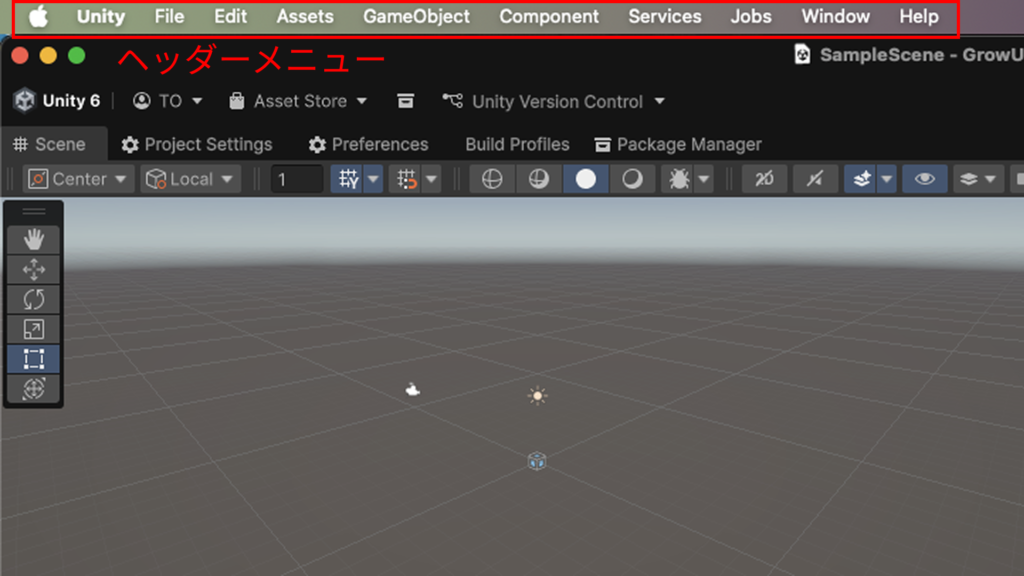Select the Move tool
The image size is (1024, 576).
pyautogui.click(x=34, y=269)
